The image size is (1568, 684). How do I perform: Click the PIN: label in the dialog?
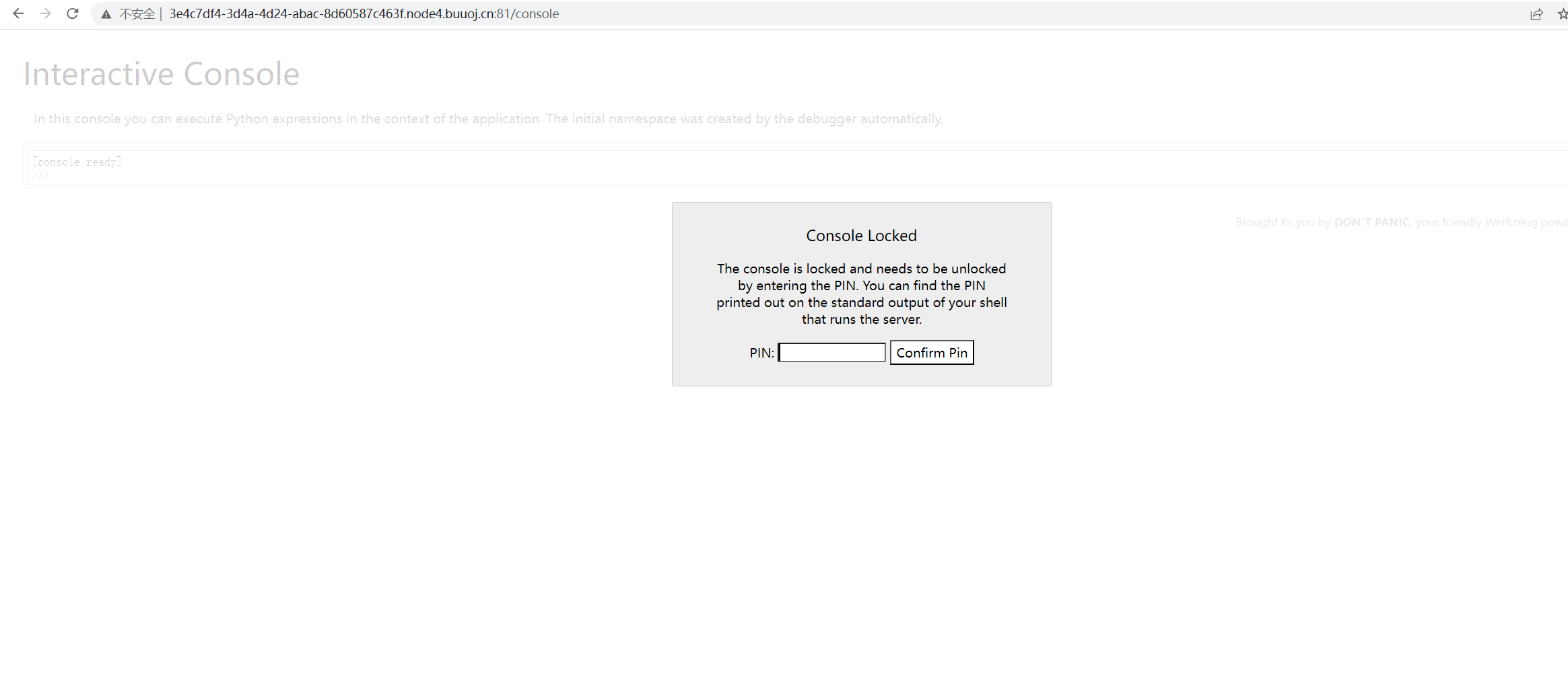[761, 352]
